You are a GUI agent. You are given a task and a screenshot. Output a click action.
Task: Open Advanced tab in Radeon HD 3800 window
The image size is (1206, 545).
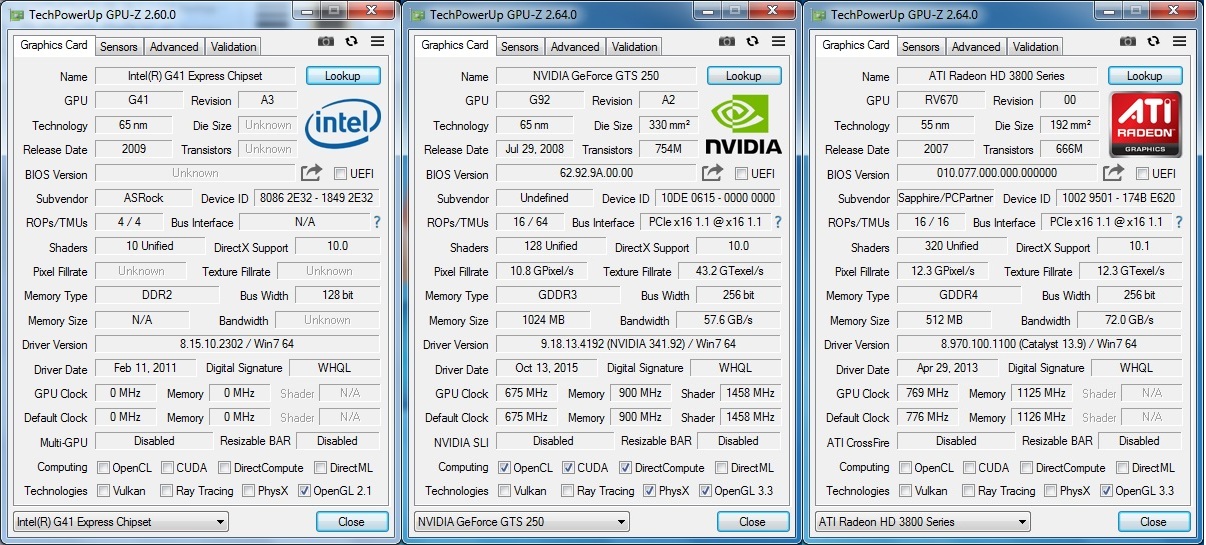coord(976,47)
